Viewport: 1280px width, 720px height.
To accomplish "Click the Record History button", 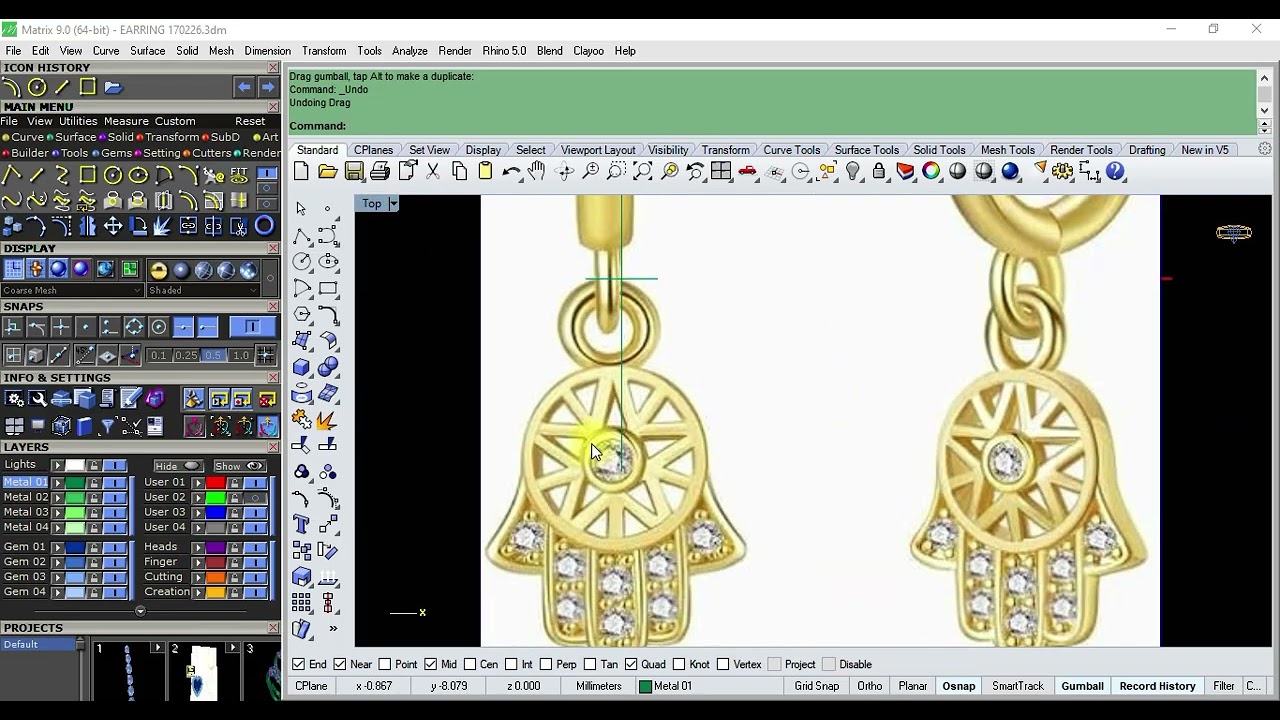I will coord(1157,686).
